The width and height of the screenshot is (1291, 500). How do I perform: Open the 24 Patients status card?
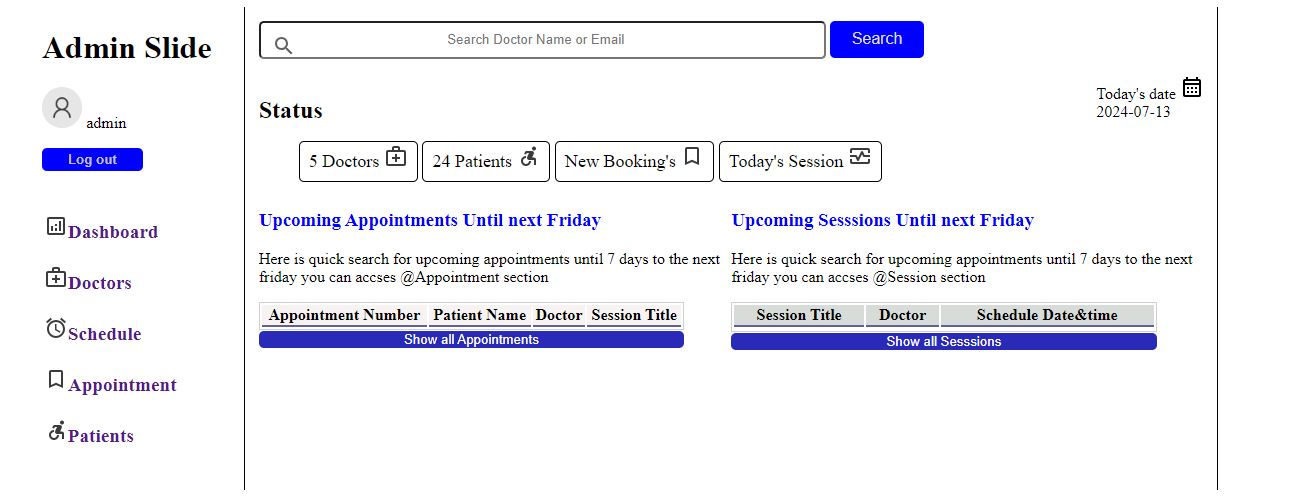485,161
